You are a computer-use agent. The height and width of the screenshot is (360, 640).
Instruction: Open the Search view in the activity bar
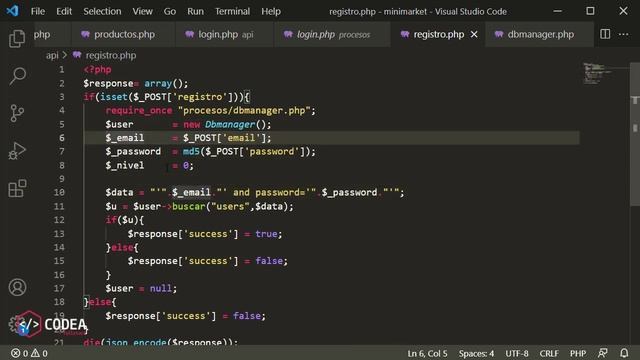(17, 76)
